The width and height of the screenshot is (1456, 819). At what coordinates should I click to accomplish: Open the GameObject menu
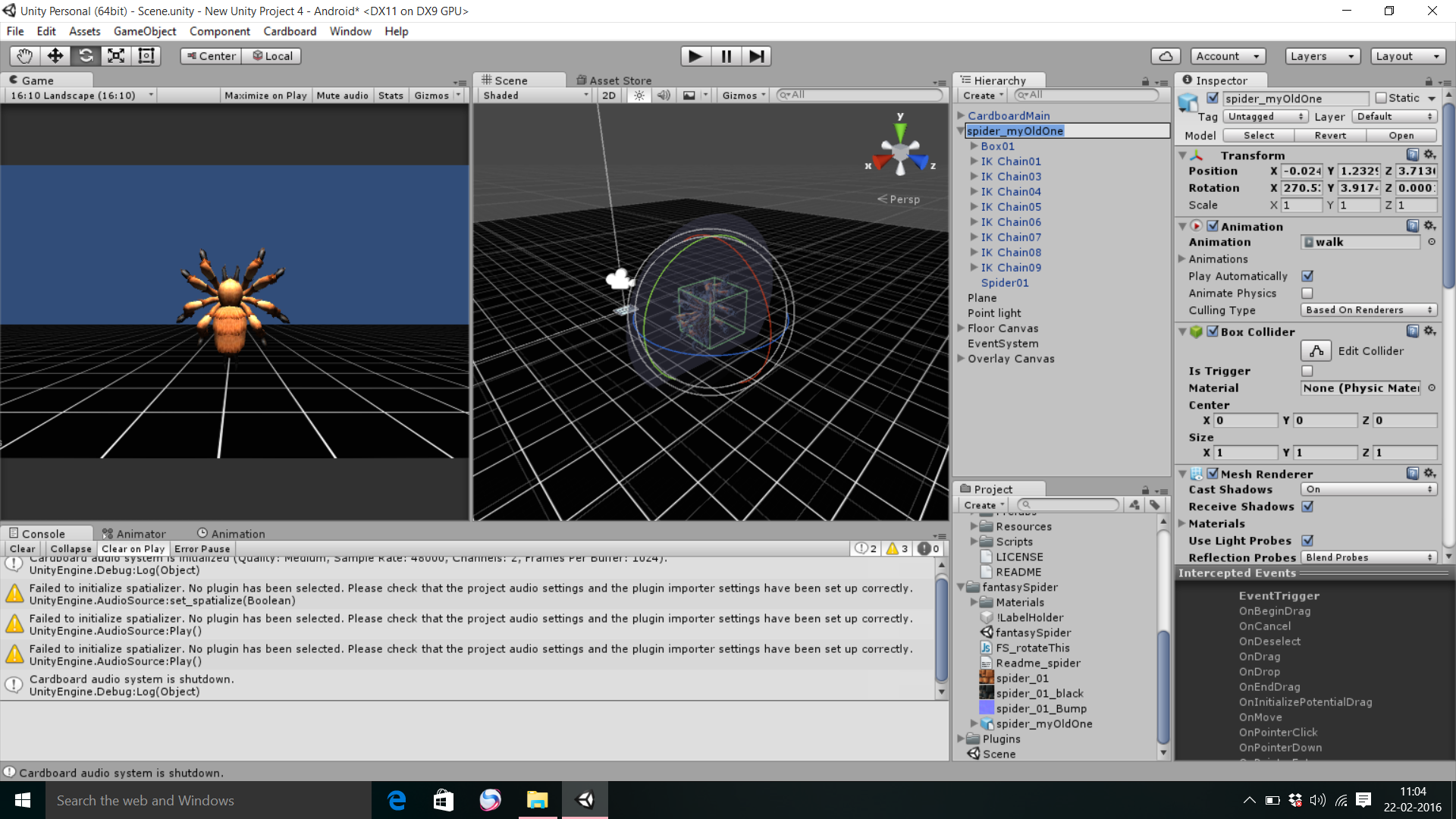144,31
